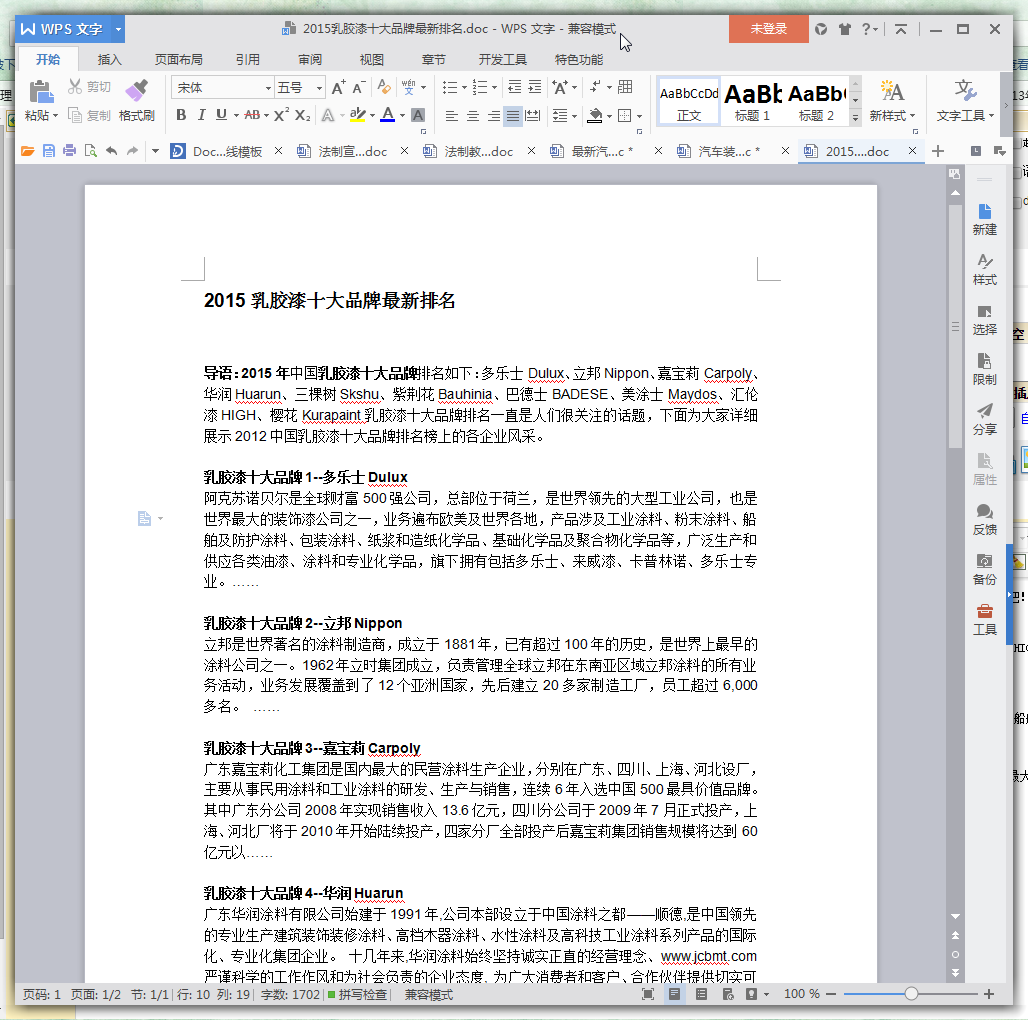1028x1020 pixels.
Task: Open the Select (选择) sidebar panel
Action: coord(985,319)
